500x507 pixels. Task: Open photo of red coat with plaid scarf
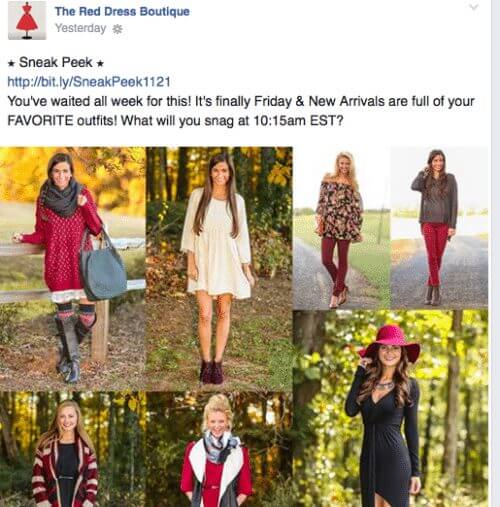[x=219, y=450]
